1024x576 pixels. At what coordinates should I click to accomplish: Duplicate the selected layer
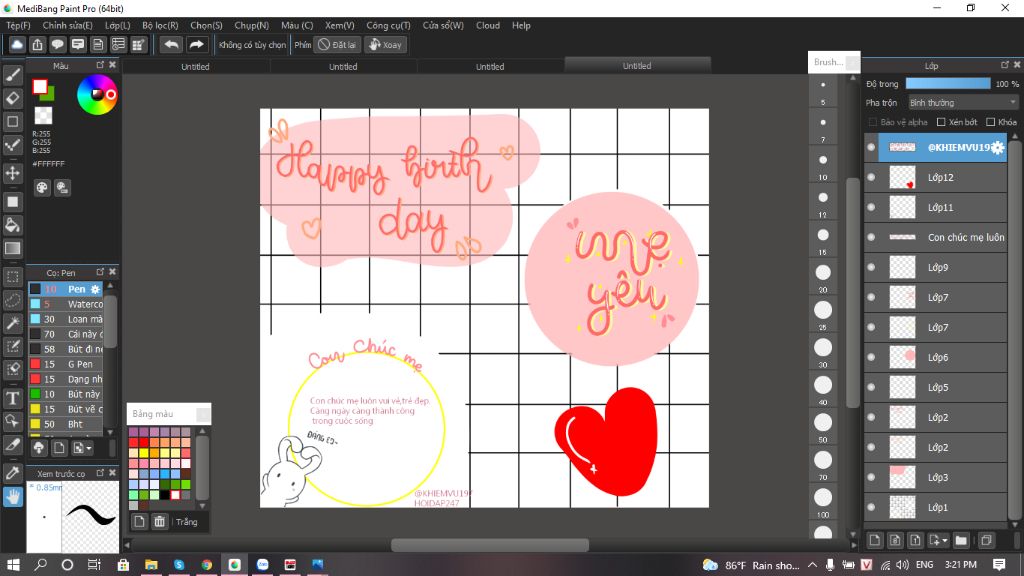986,540
